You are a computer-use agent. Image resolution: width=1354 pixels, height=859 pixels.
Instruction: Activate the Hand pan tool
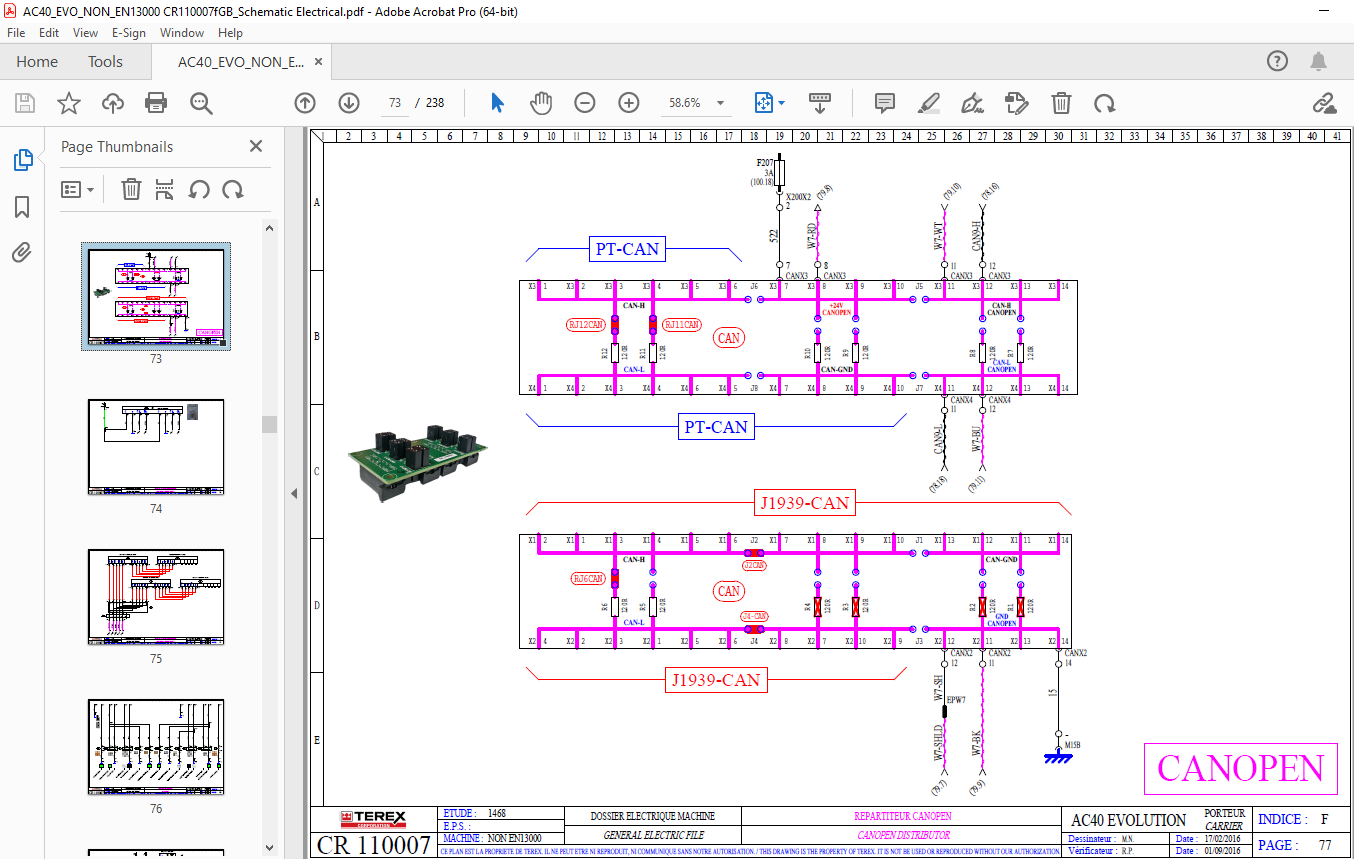click(541, 103)
